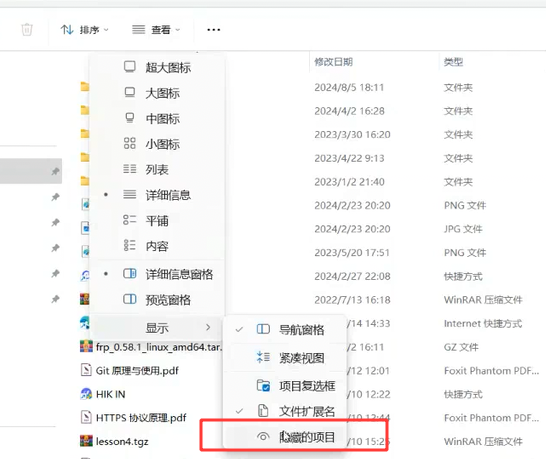Select file HTTPS 协议原理.pdf
The image size is (546, 459).
point(141,418)
